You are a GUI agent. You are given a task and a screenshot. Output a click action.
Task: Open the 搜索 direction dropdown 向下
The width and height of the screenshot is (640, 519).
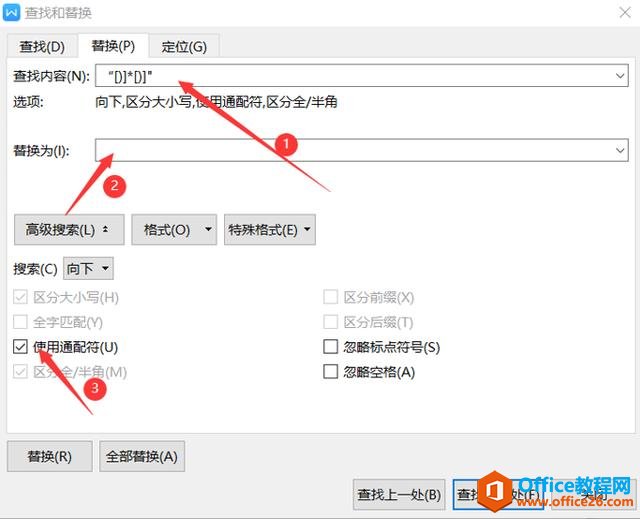click(x=88, y=268)
